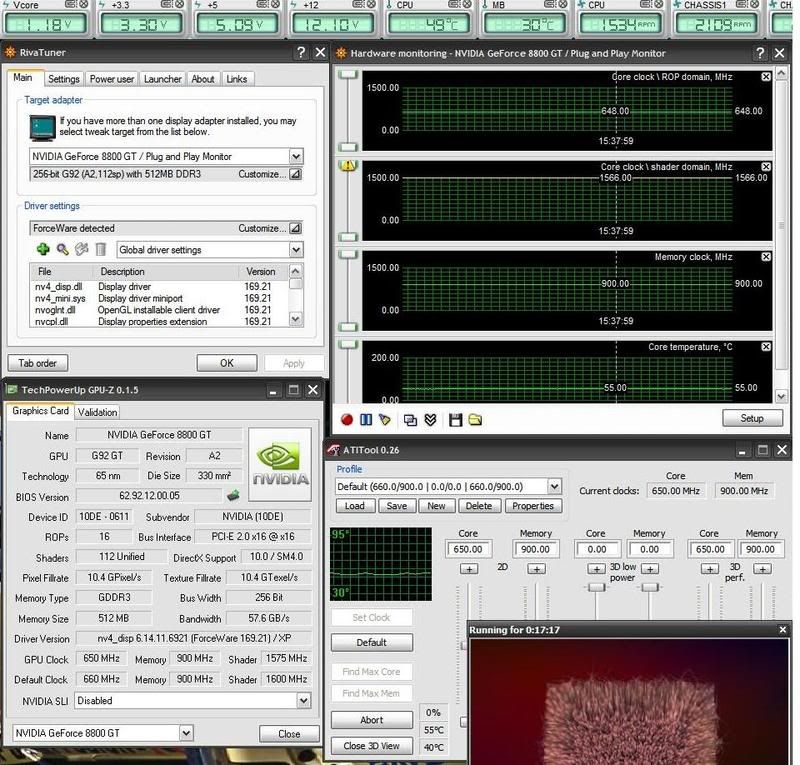Click the save floppy disk icon
The image size is (800, 765).
click(x=456, y=419)
